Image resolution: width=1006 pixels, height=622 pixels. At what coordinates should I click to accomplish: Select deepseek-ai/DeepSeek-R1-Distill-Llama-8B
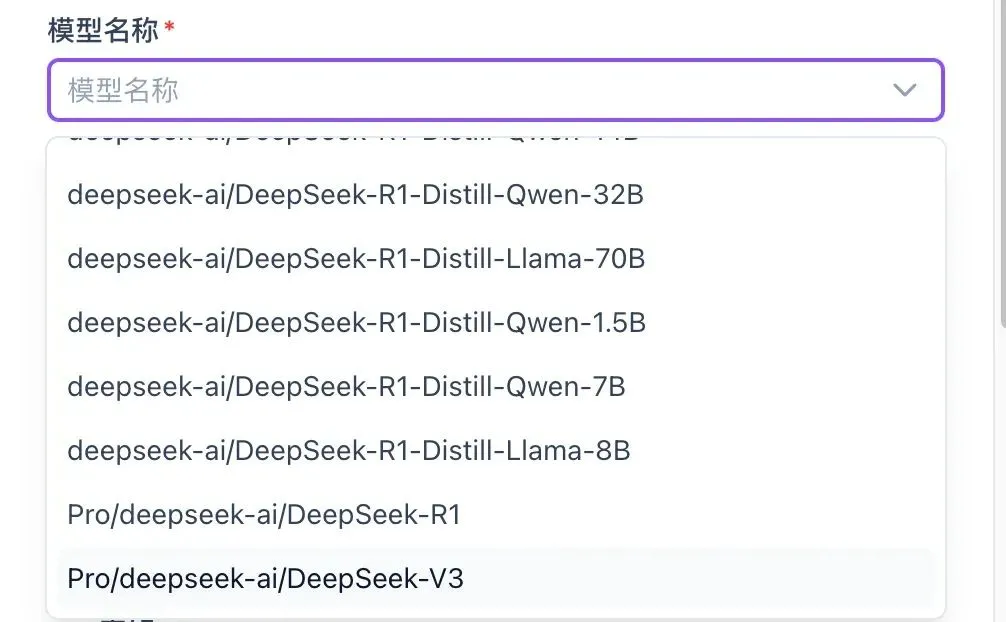point(348,451)
